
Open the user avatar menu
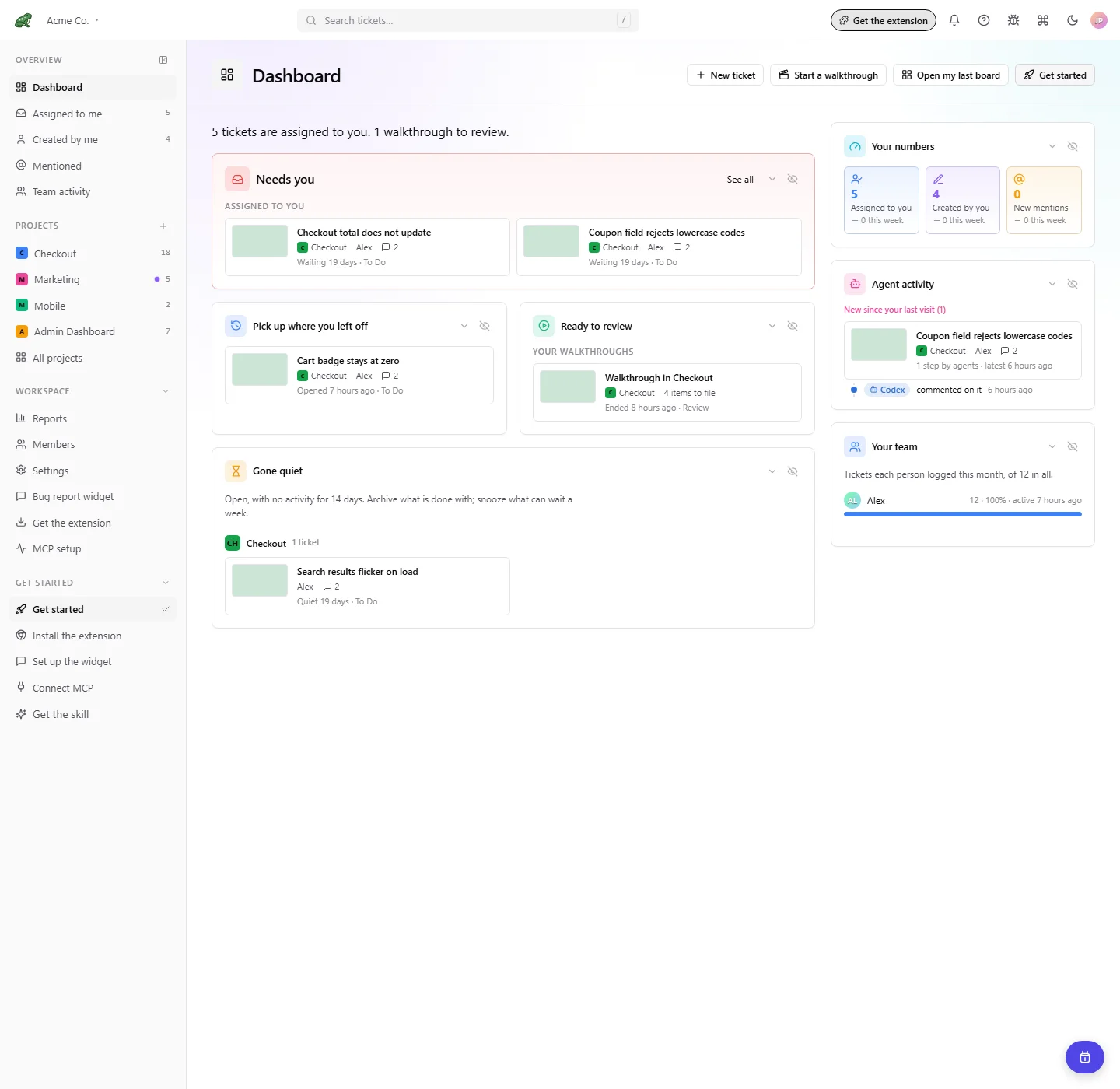click(x=1099, y=20)
